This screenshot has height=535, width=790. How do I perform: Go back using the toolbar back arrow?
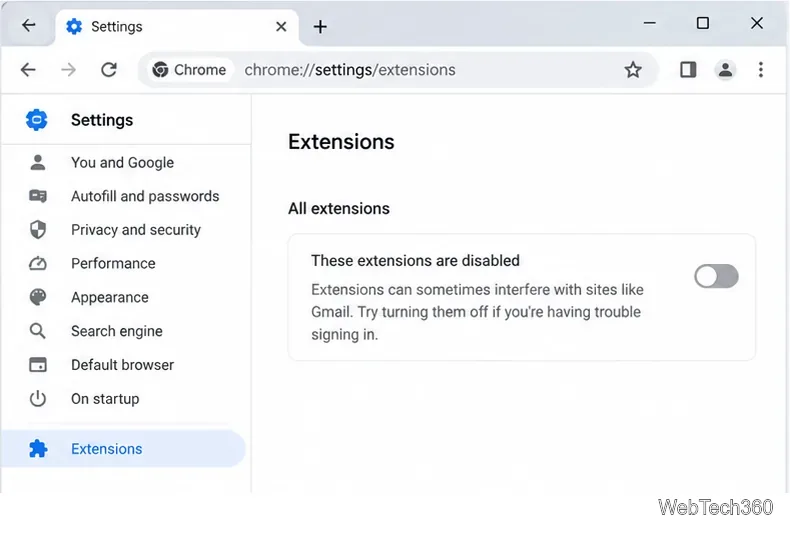pyautogui.click(x=28, y=70)
